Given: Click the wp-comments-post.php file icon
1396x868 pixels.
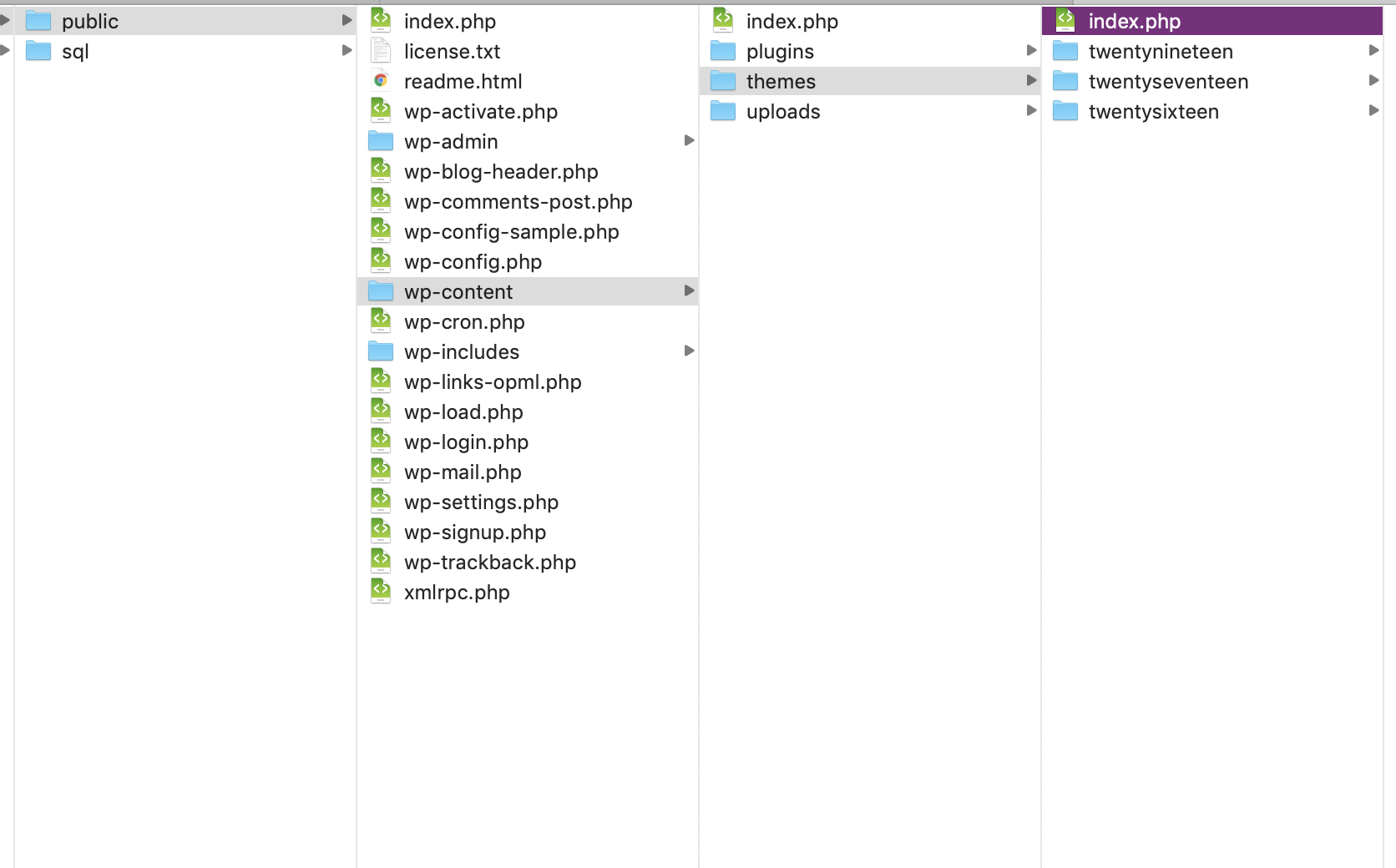Looking at the screenshot, I should [x=381, y=200].
